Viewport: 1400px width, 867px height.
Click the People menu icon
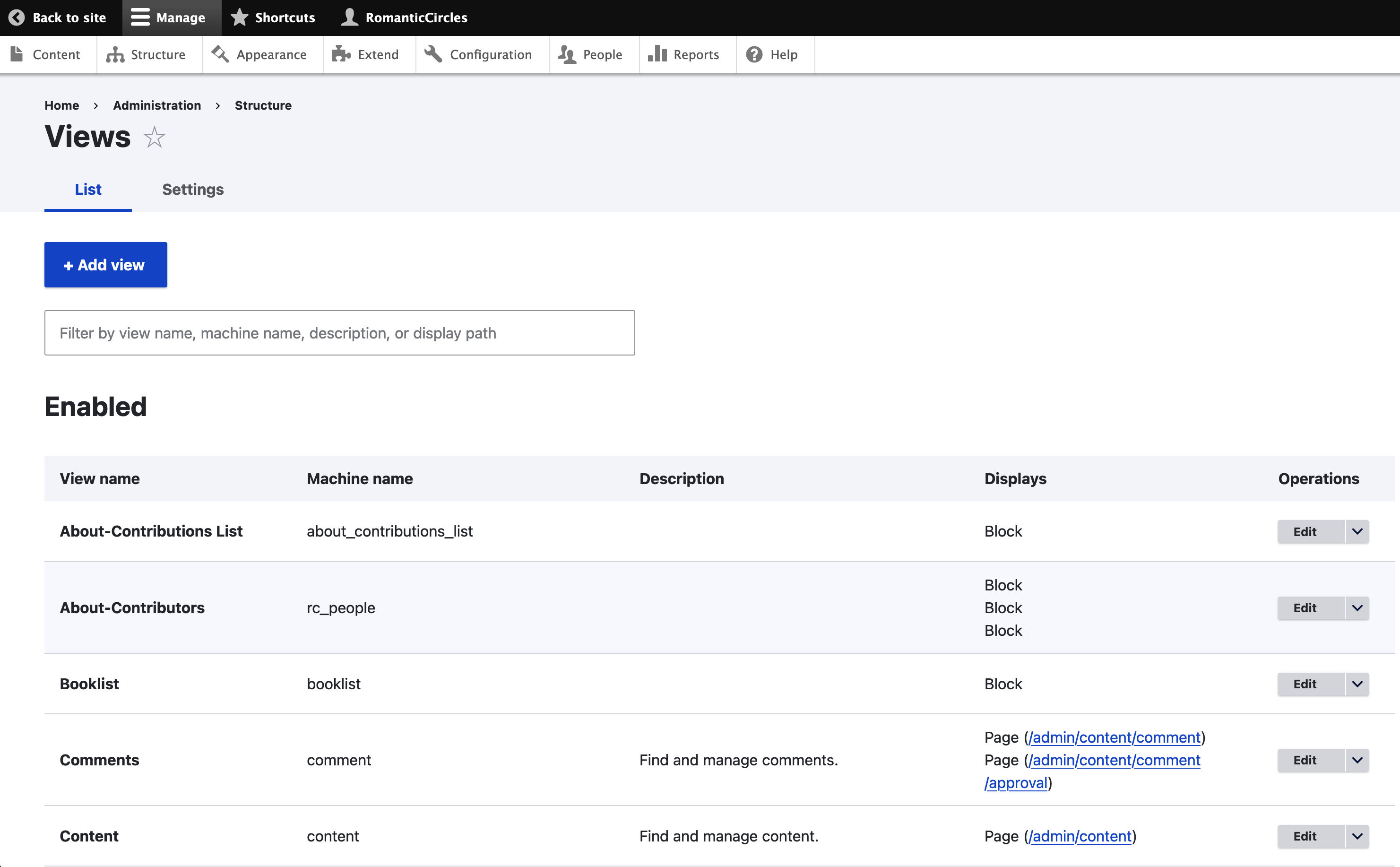[x=568, y=54]
